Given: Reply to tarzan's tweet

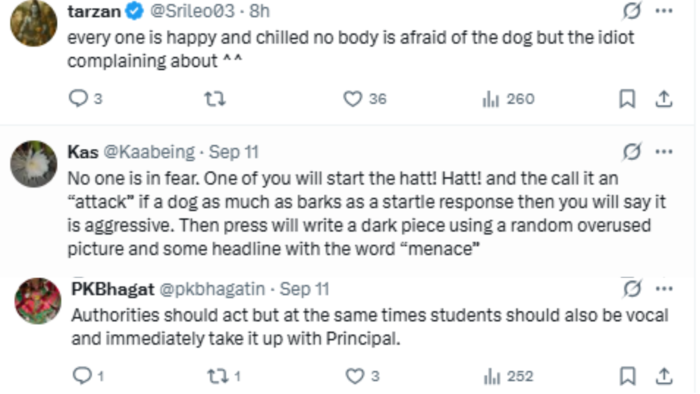Looking at the screenshot, I should tap(85, 98).
